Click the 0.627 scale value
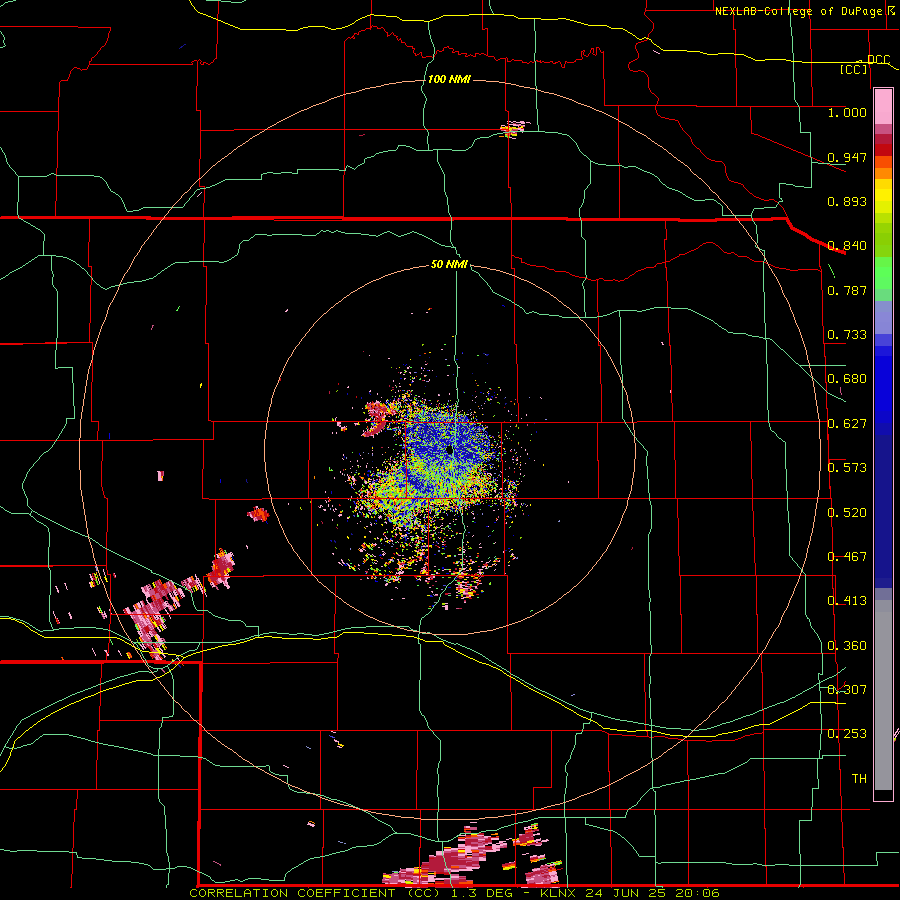 847,424
